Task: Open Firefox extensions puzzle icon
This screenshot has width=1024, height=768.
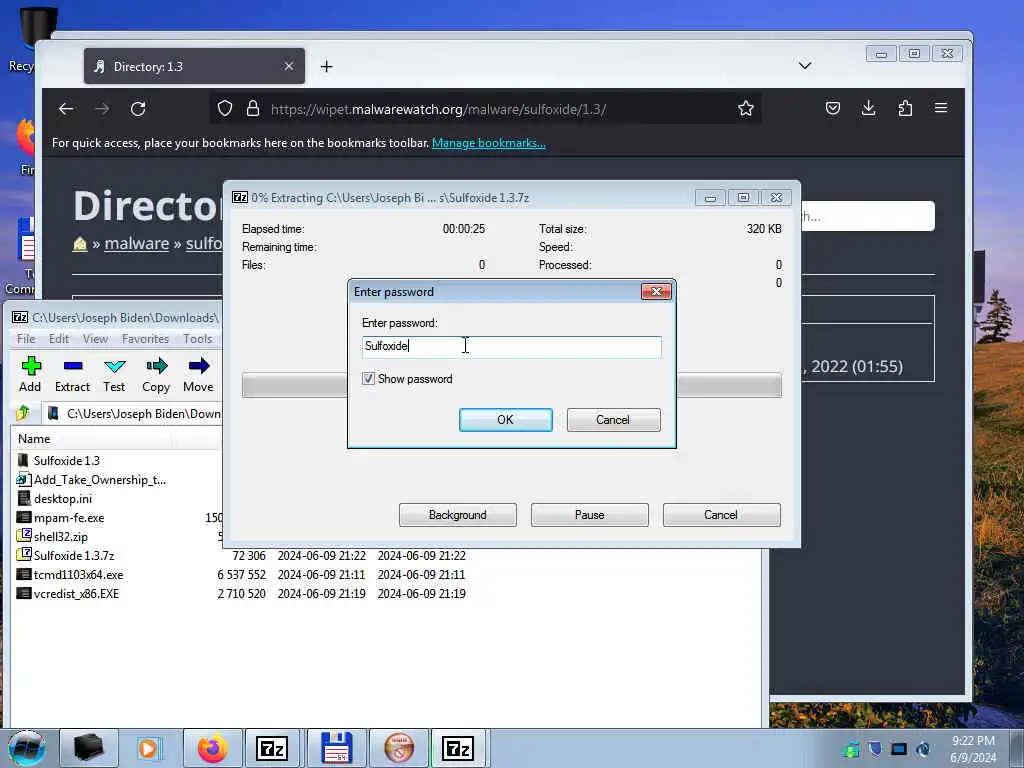Action: click(905, 108)
